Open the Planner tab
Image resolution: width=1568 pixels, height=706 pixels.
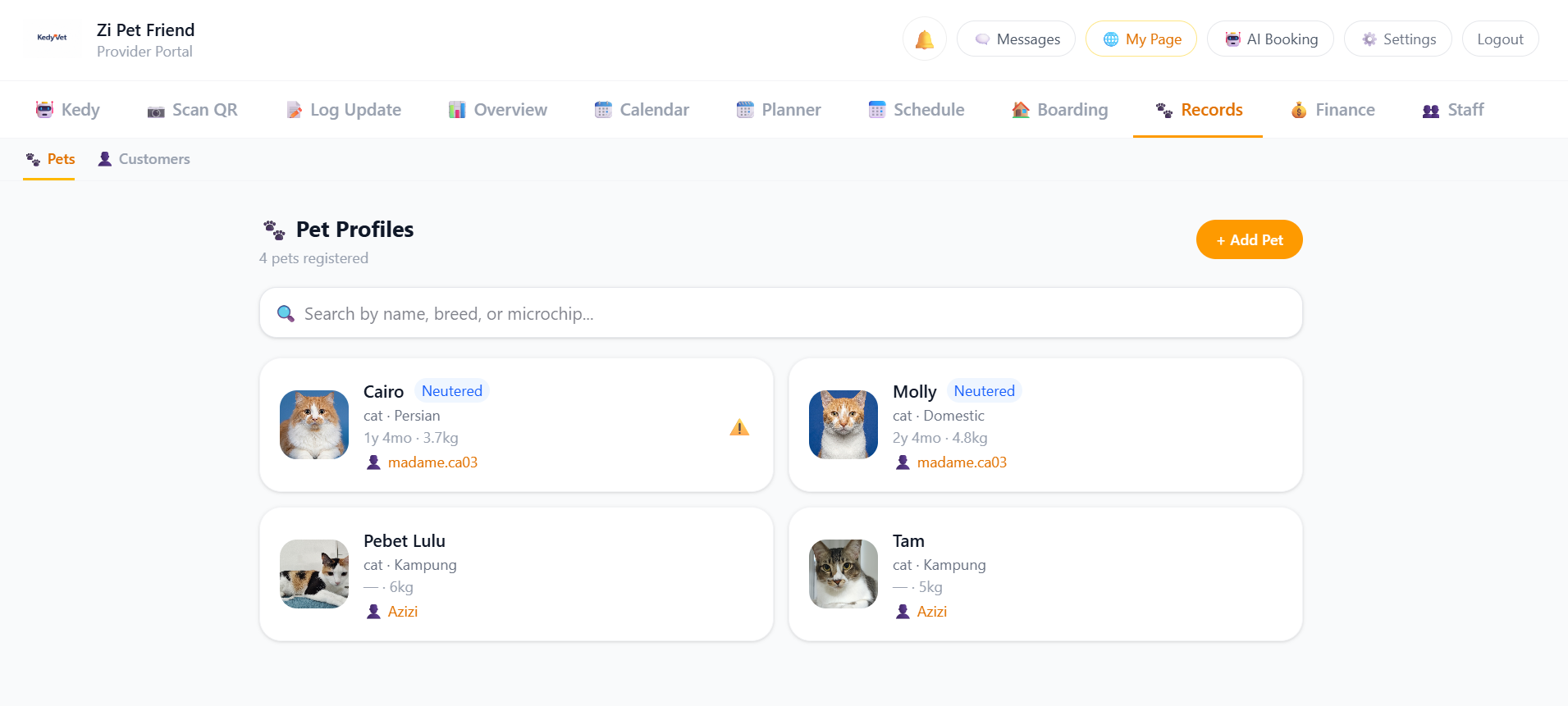tap(779, 110)
